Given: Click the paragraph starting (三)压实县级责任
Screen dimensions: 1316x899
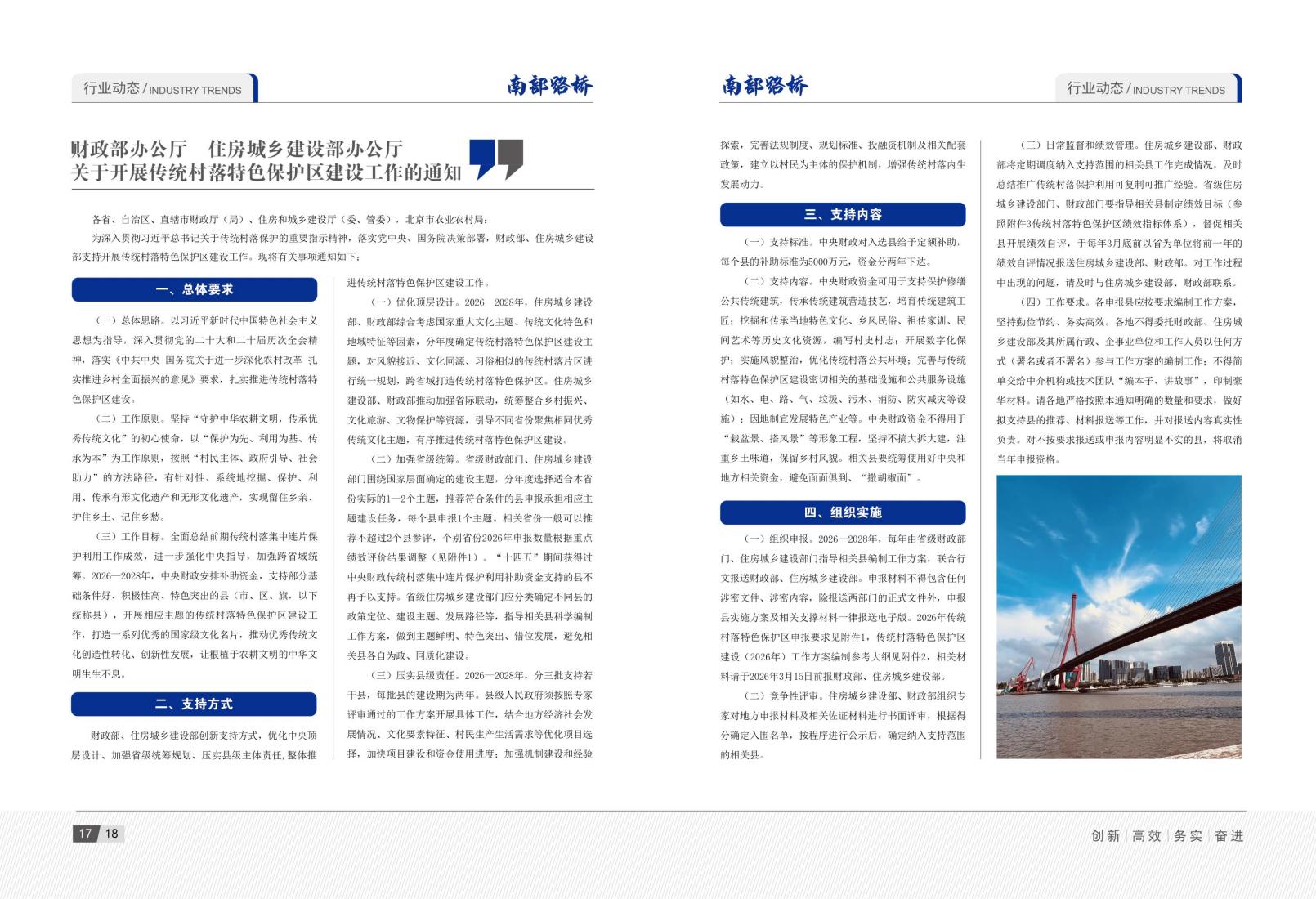Looking at the screenshot, I should coord(470,714).
